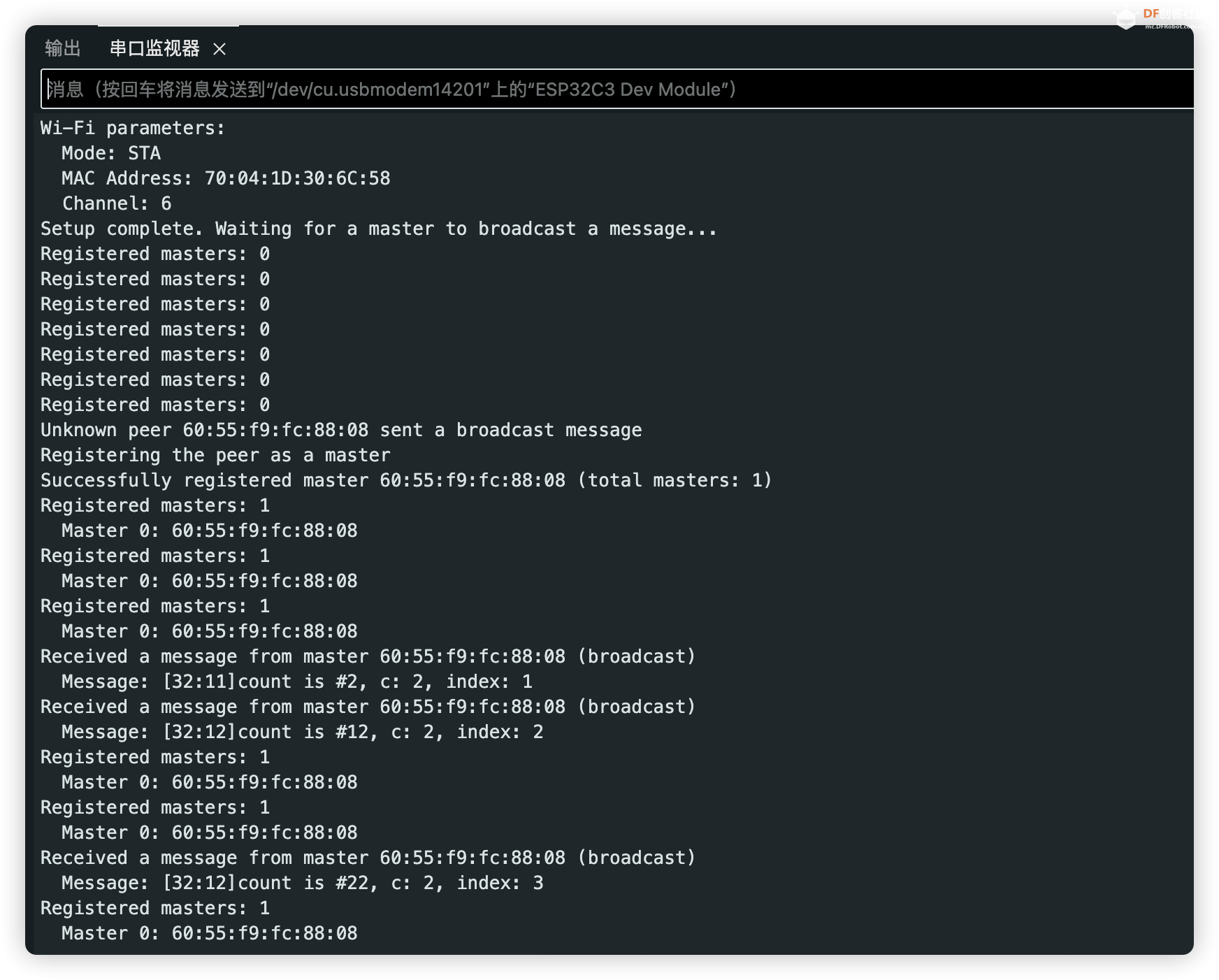Click the Unknown peer broadcast message line

pyautogui.click(x=341, y=431)
